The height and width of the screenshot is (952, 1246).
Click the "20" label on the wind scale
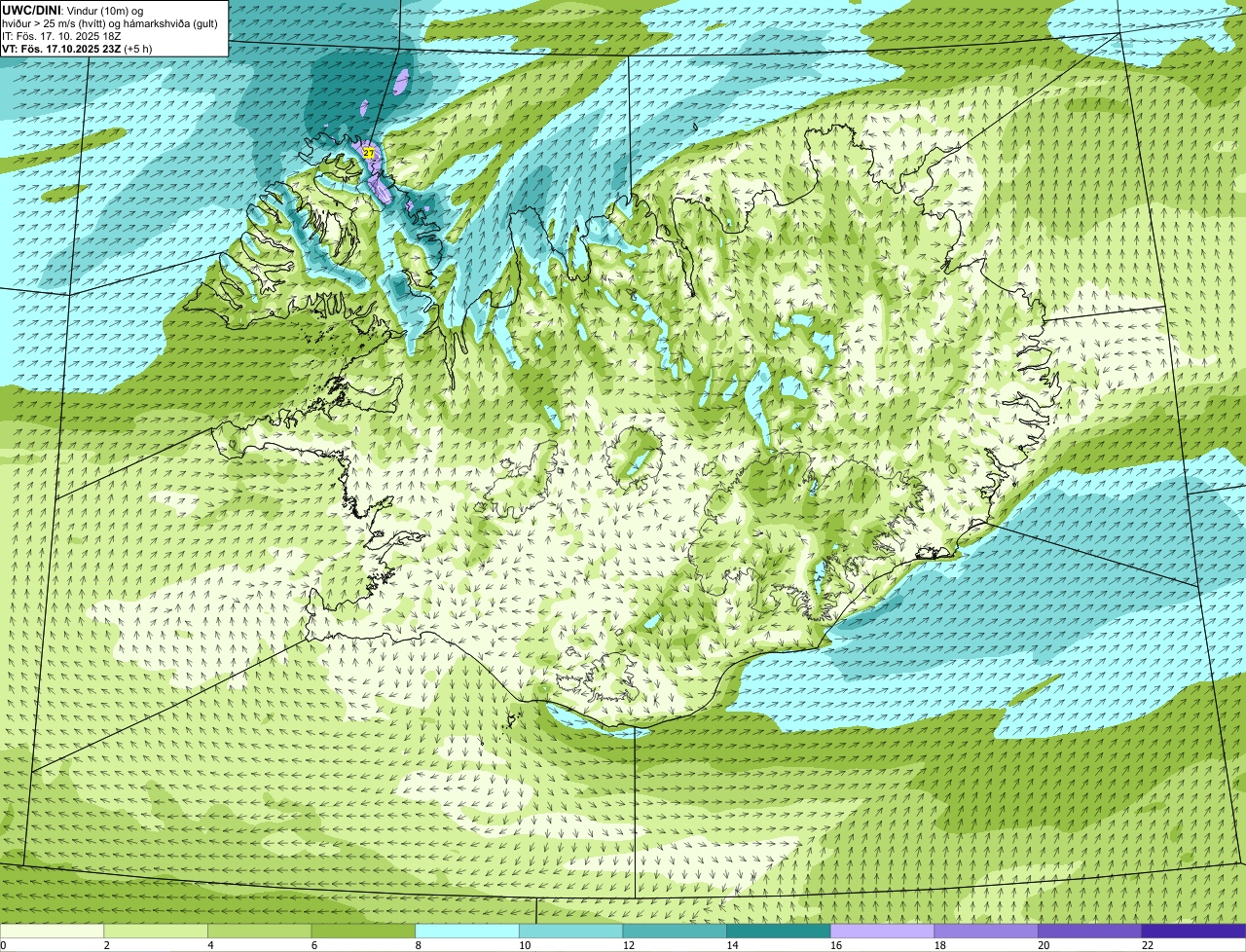1044,945
